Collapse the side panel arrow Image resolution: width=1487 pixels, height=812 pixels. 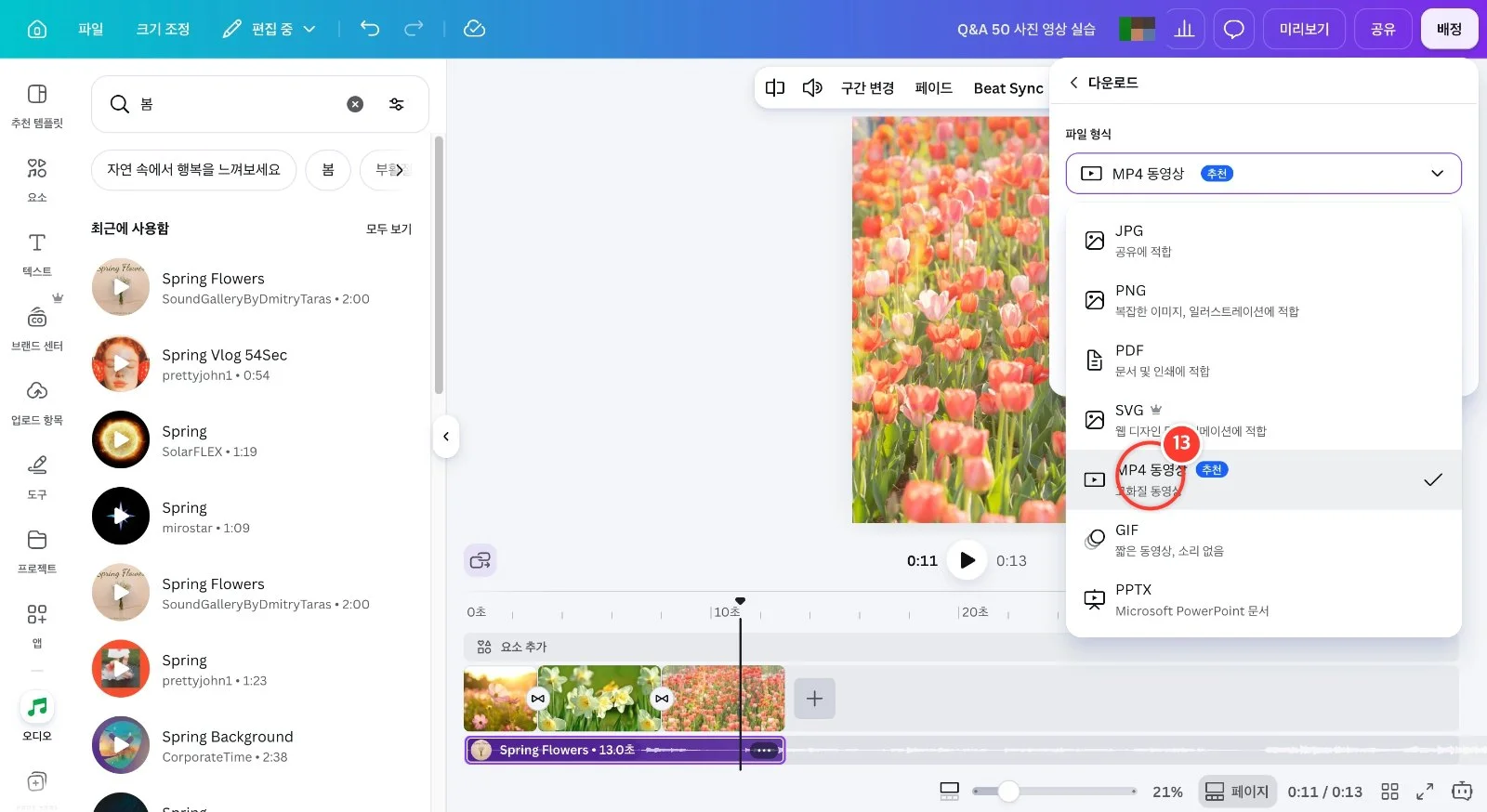point(446,437)
